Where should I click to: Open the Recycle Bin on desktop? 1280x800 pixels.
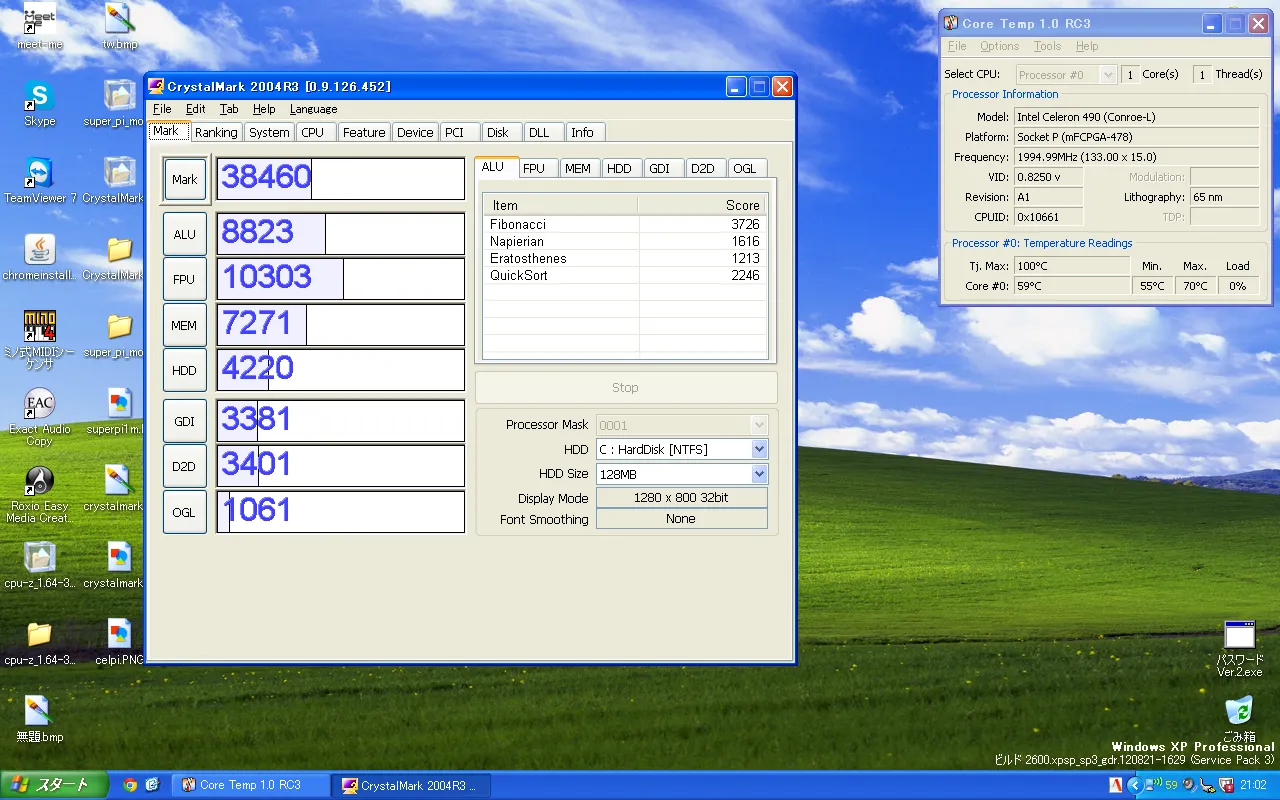(x=1239, y=712)
